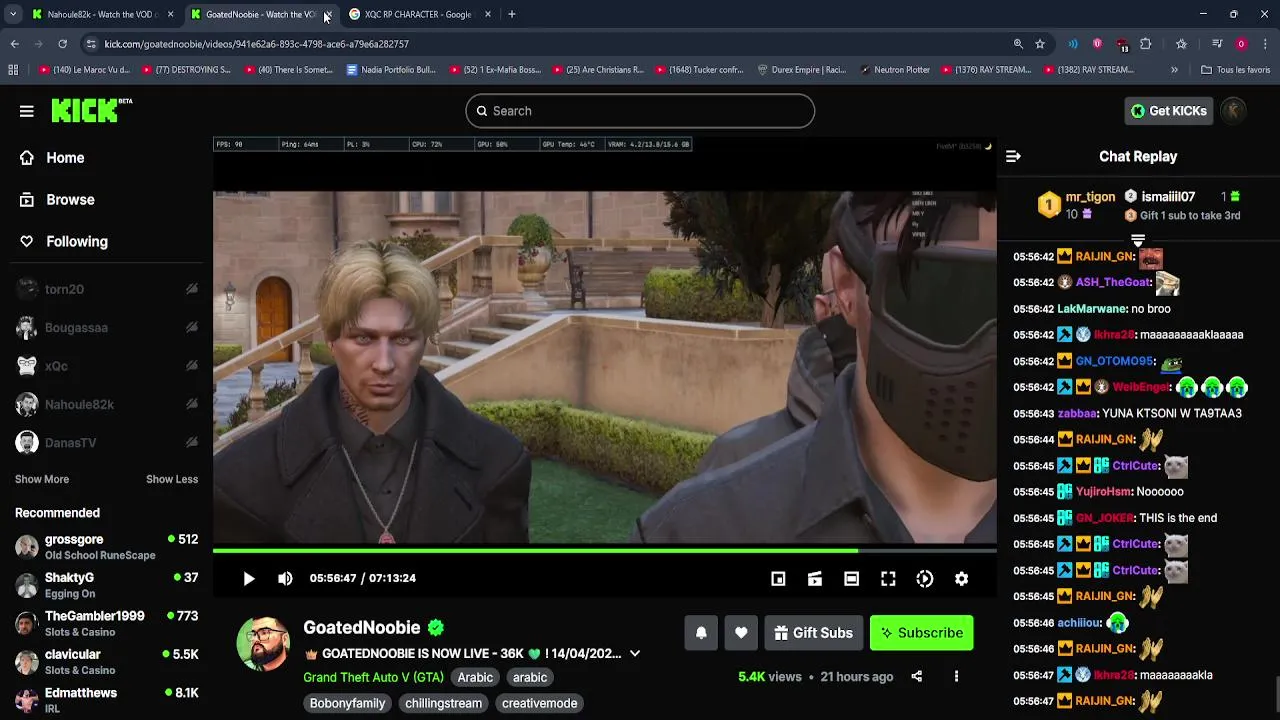Click the Gift Subs button

[x=814, y=632]
